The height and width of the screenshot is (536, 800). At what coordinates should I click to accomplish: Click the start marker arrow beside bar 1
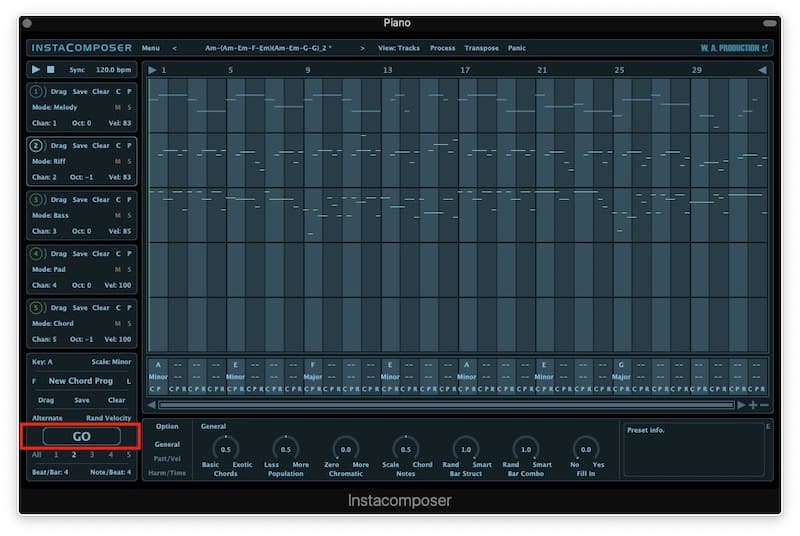152,70
